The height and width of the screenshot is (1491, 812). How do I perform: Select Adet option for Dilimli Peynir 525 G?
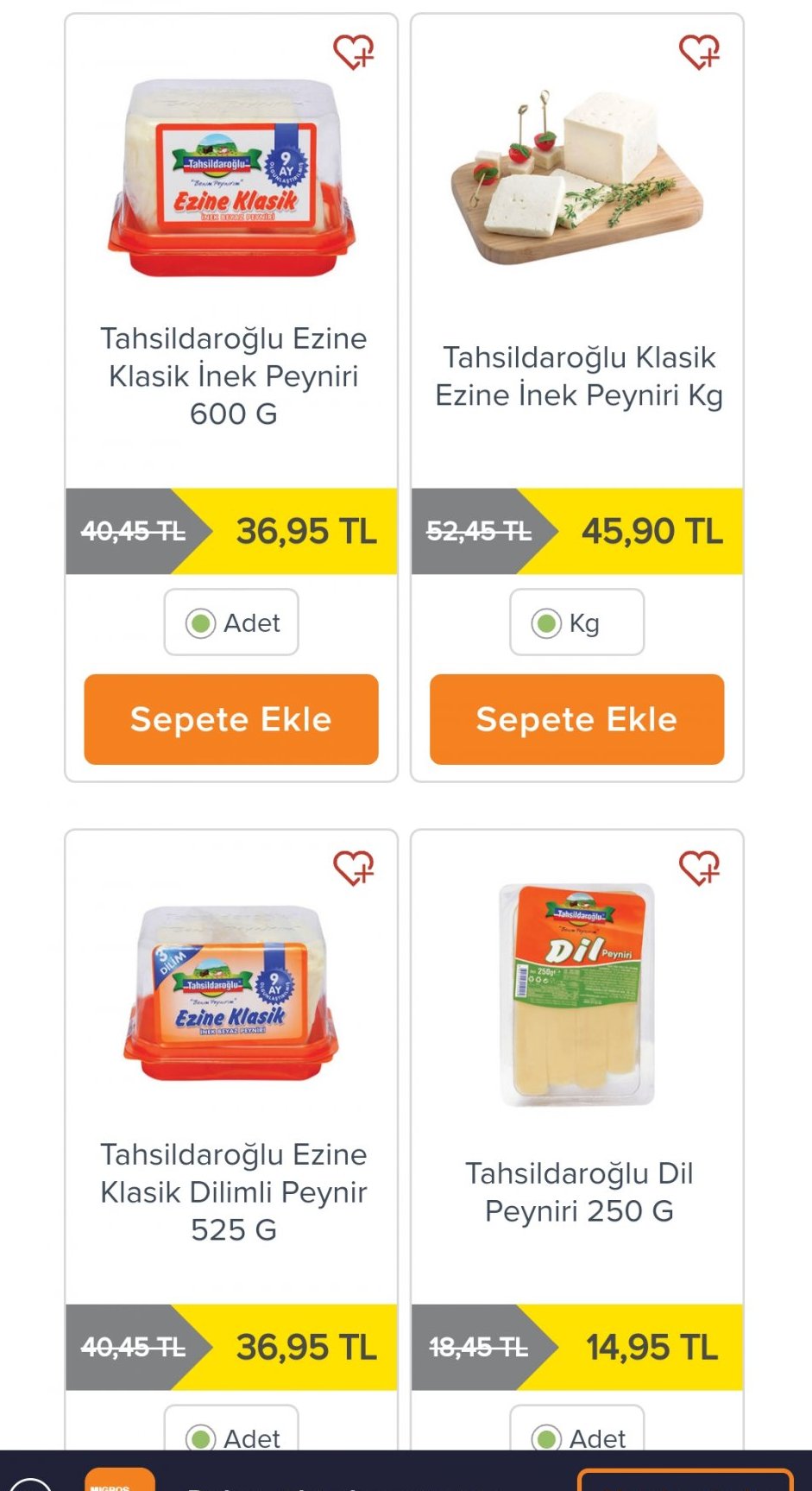point(231,1437)
